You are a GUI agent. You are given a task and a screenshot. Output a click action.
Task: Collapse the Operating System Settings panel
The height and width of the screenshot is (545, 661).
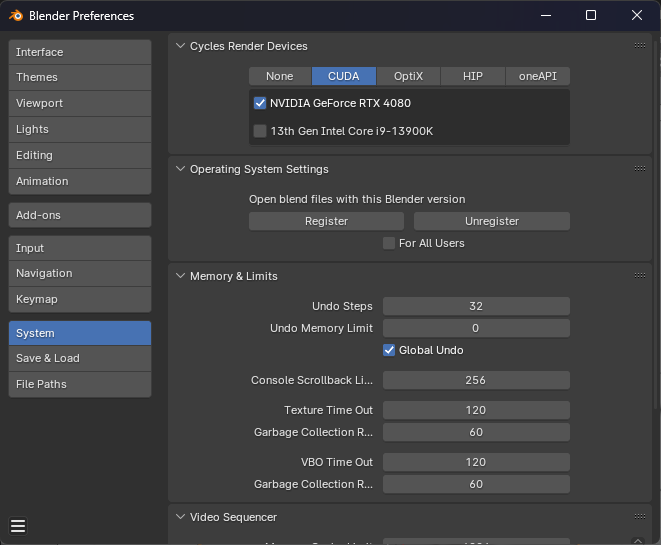tap(180, 169)
